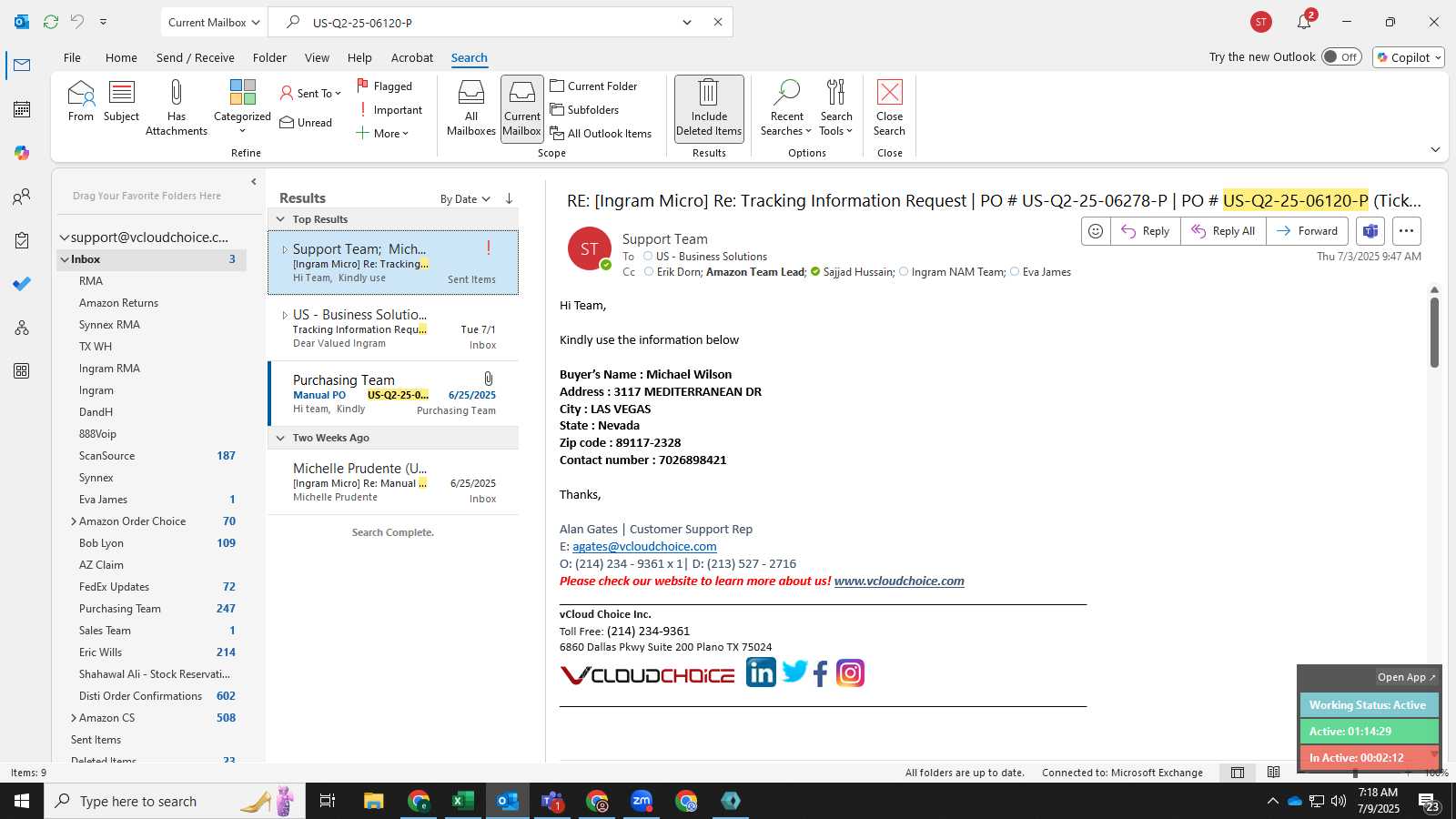Open the Calendar view in left rail
Image resolution: width=1456 pixels, height=819 pixels.
22,109
